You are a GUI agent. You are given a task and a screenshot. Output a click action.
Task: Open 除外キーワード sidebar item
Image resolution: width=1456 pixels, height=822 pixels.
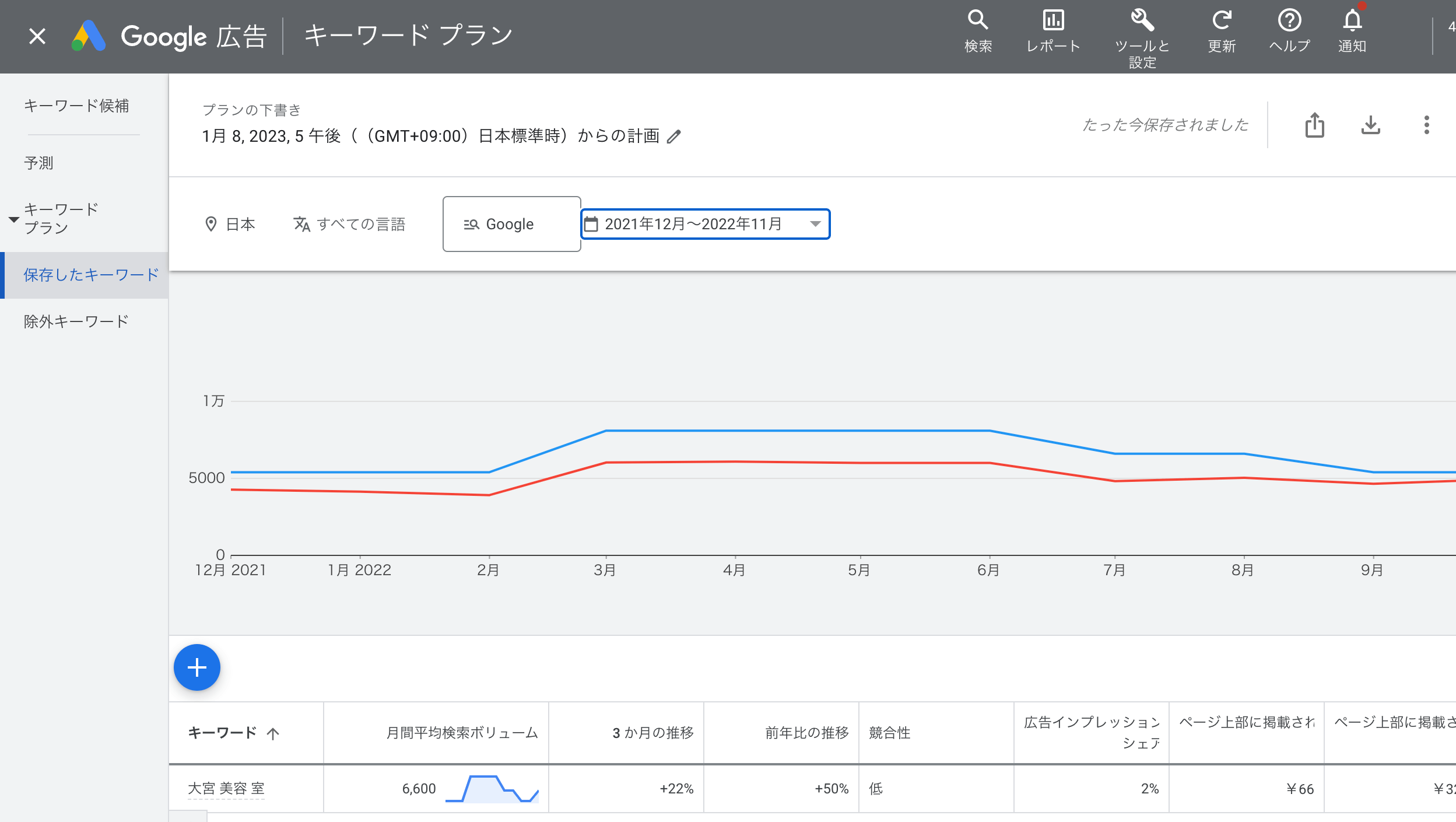point(76,321)
